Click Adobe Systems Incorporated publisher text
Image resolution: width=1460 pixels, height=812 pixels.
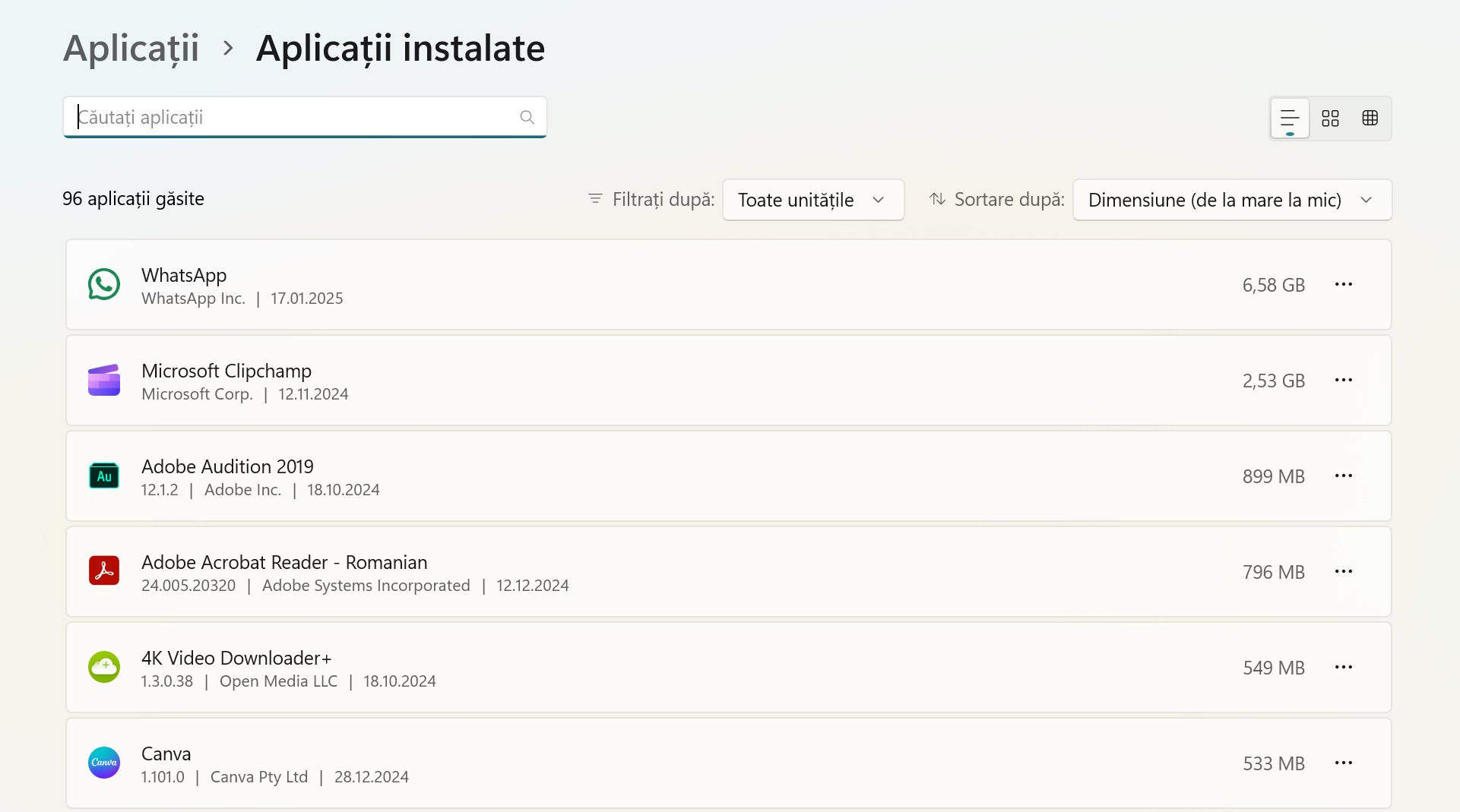(366, 586)
